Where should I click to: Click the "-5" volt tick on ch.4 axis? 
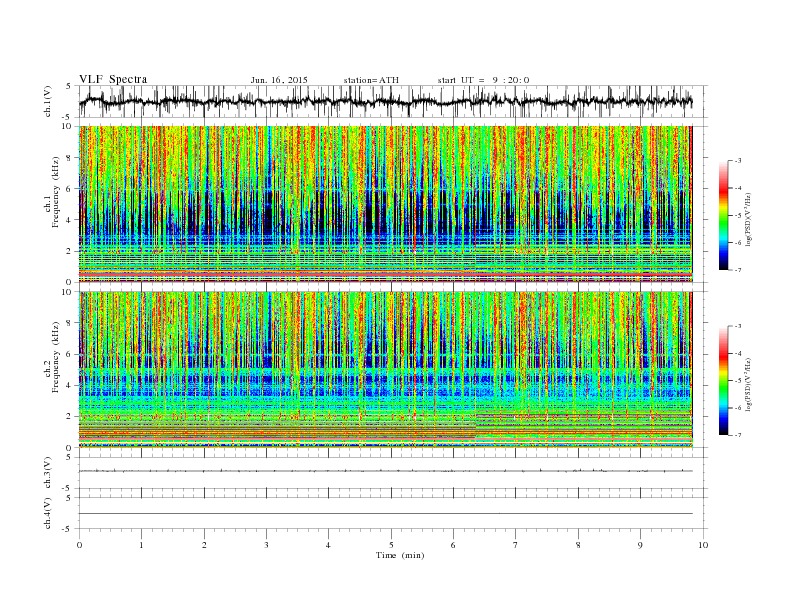point(68,529)
